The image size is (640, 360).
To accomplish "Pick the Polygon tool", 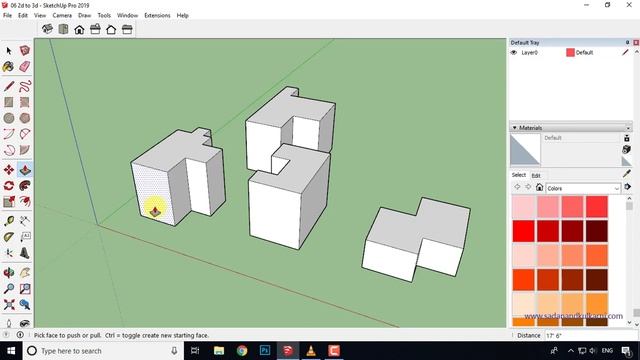I will pyautogui.click(x=25, y=118).
